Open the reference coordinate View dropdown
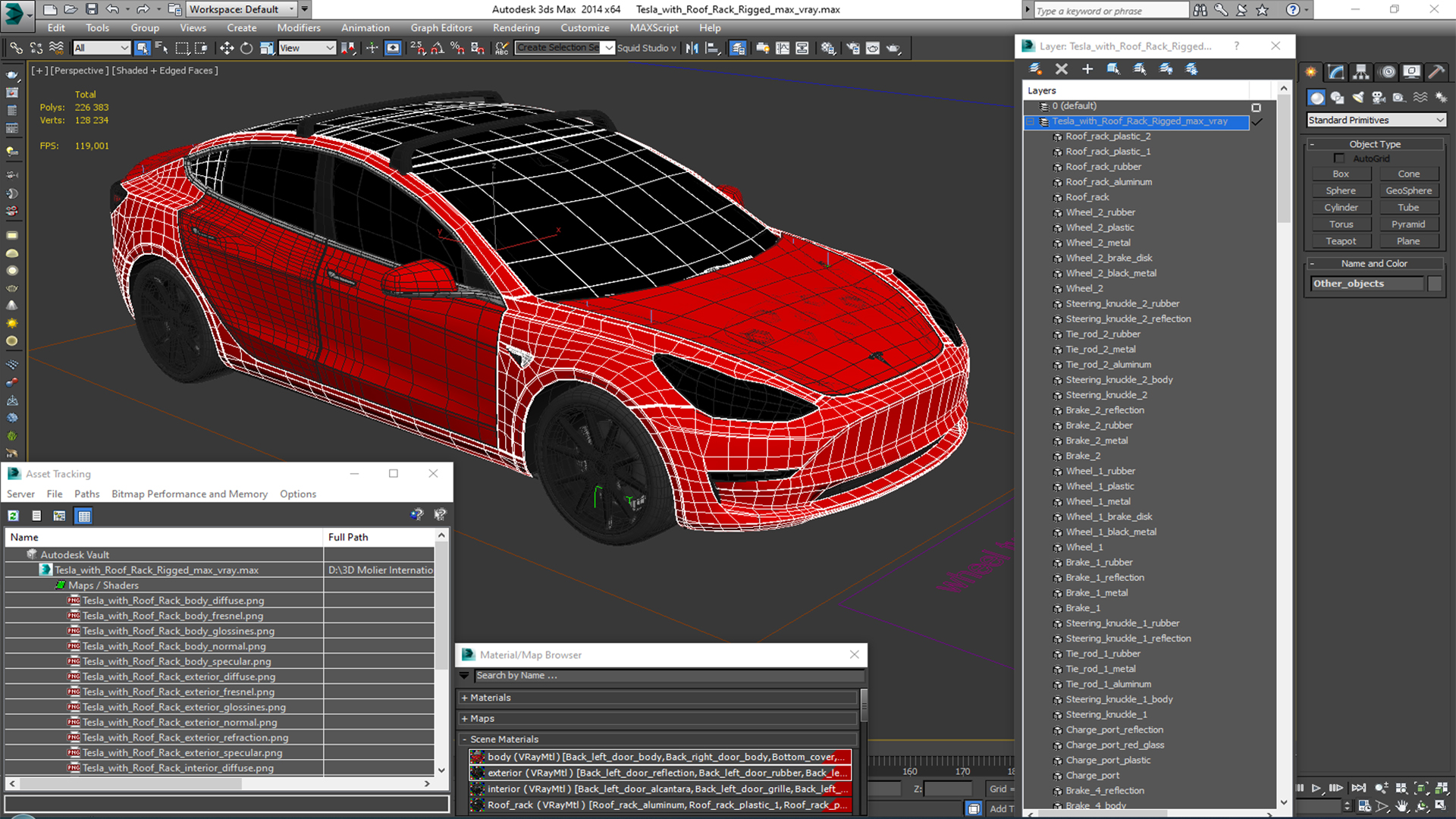The width and height of the screenshot is (1456, 819). tap(306, 48)
